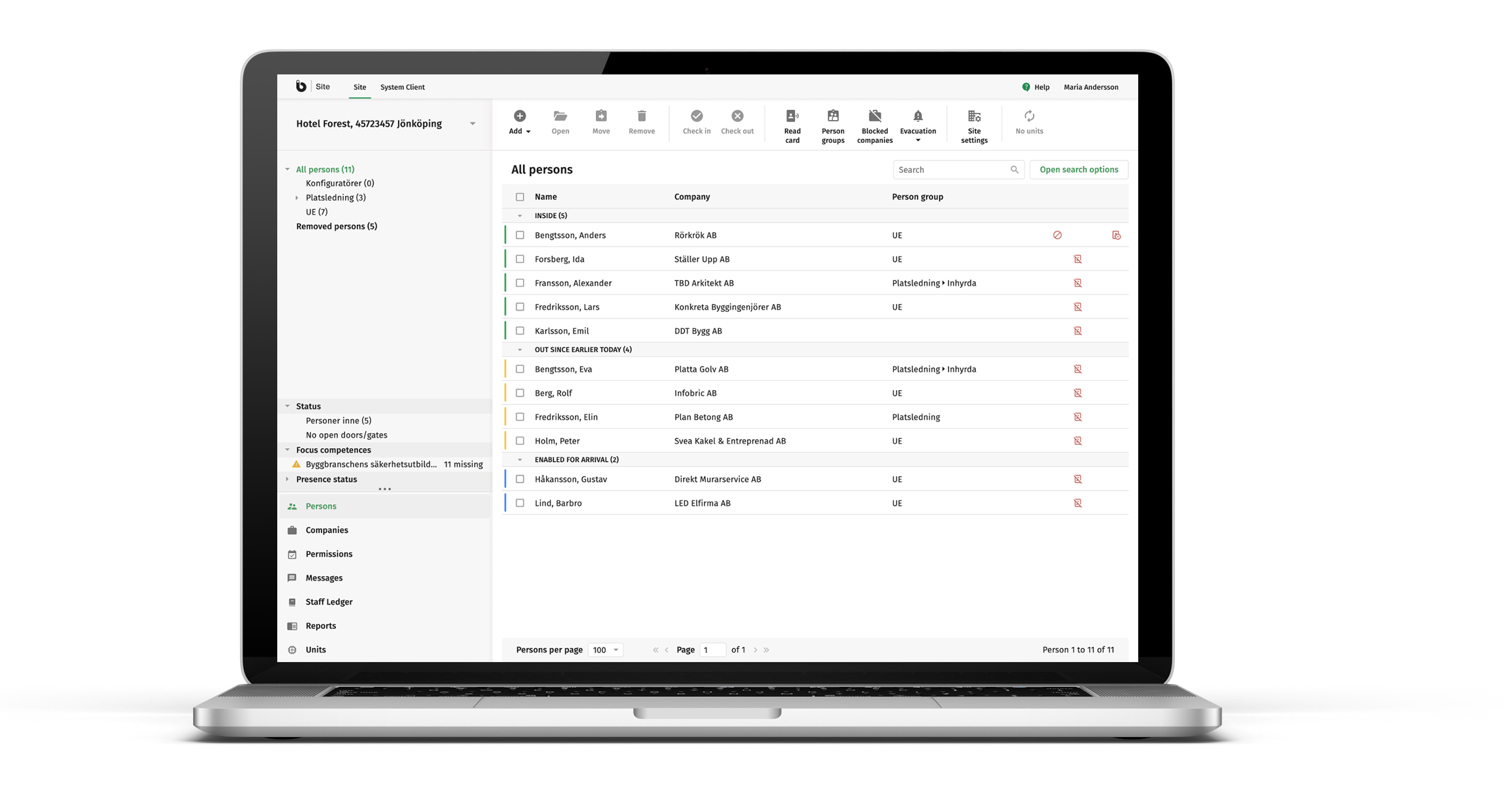Select the all persons header checkbox
This screenshot has width=1512, height=790.
[x=520, y=196]
